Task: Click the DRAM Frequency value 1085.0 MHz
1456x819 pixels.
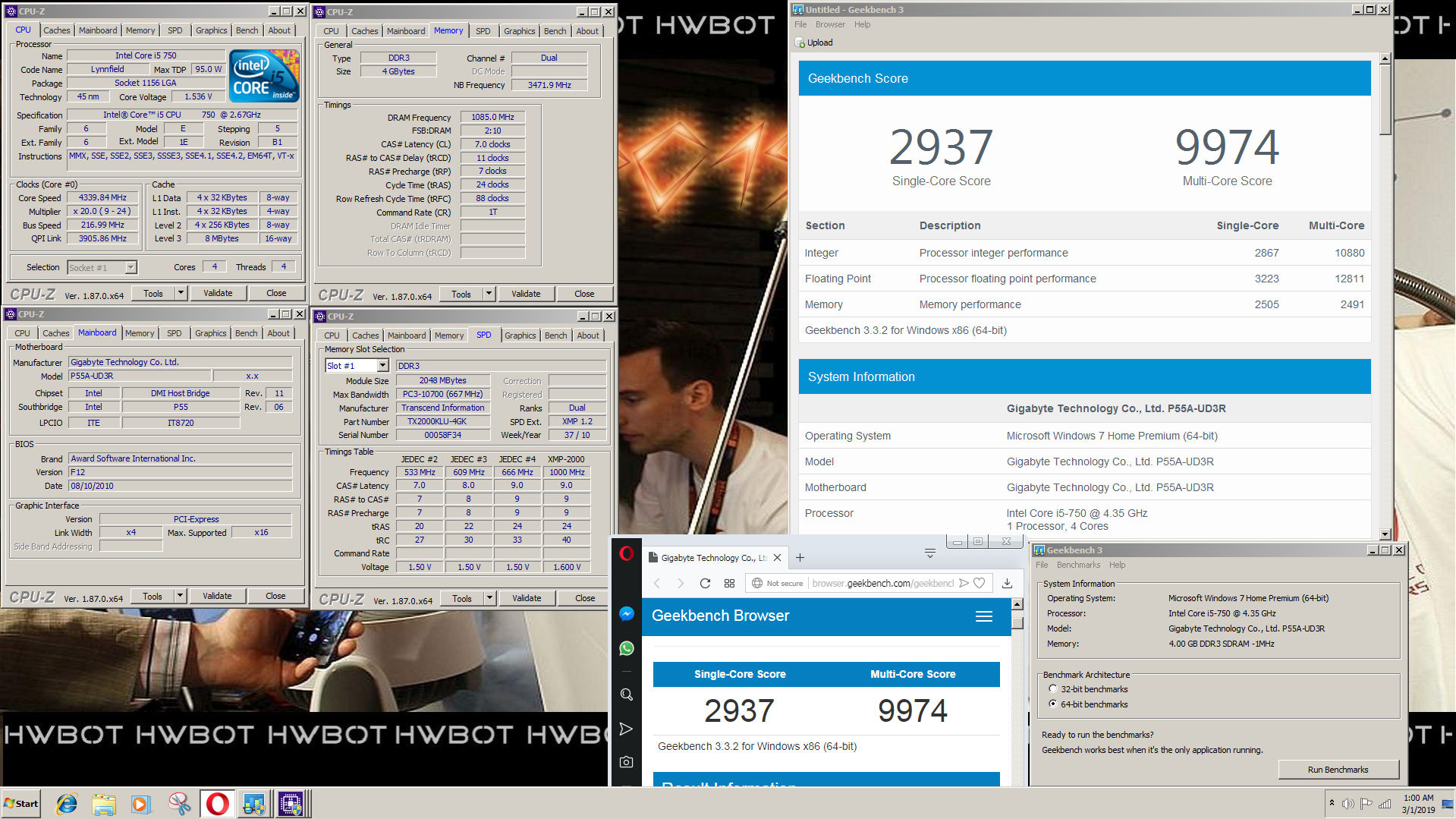Action: 492,117
